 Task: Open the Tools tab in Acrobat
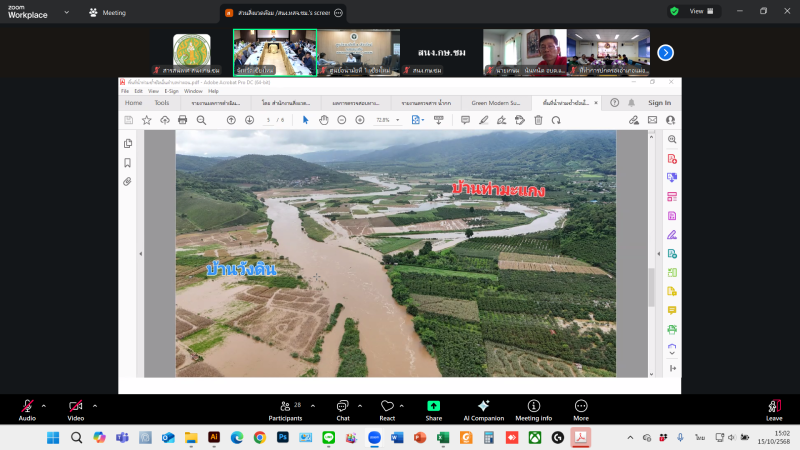point(161,103)
